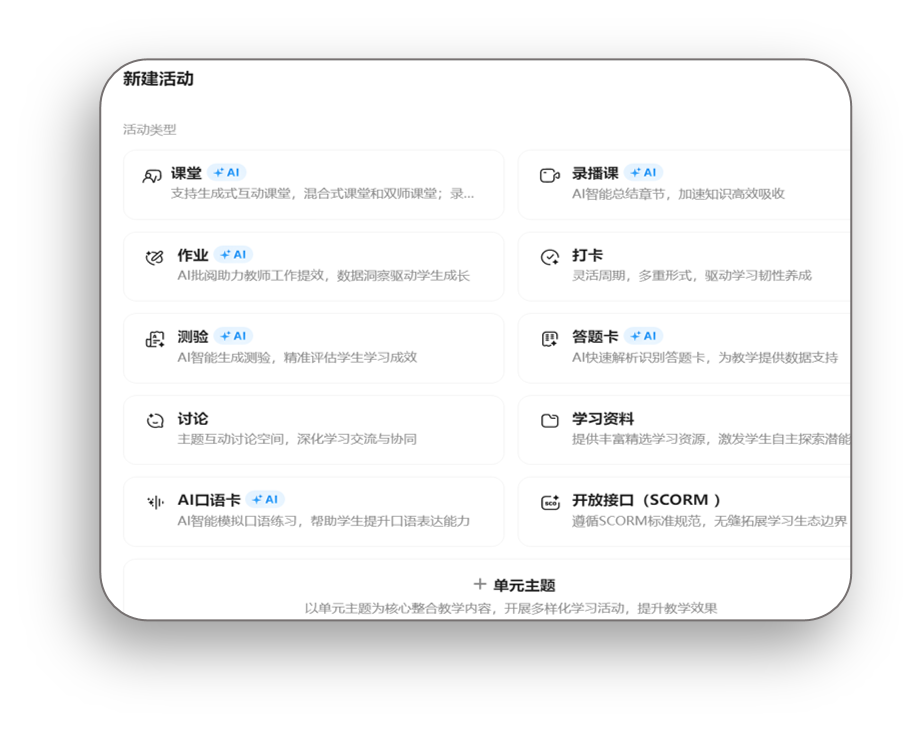Click the 作业 homework icon

[154, 258]
